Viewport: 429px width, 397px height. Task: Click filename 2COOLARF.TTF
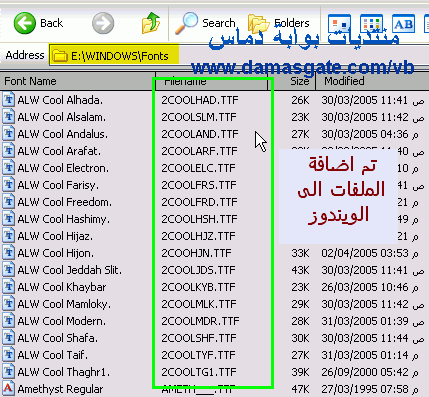point(199,151)
